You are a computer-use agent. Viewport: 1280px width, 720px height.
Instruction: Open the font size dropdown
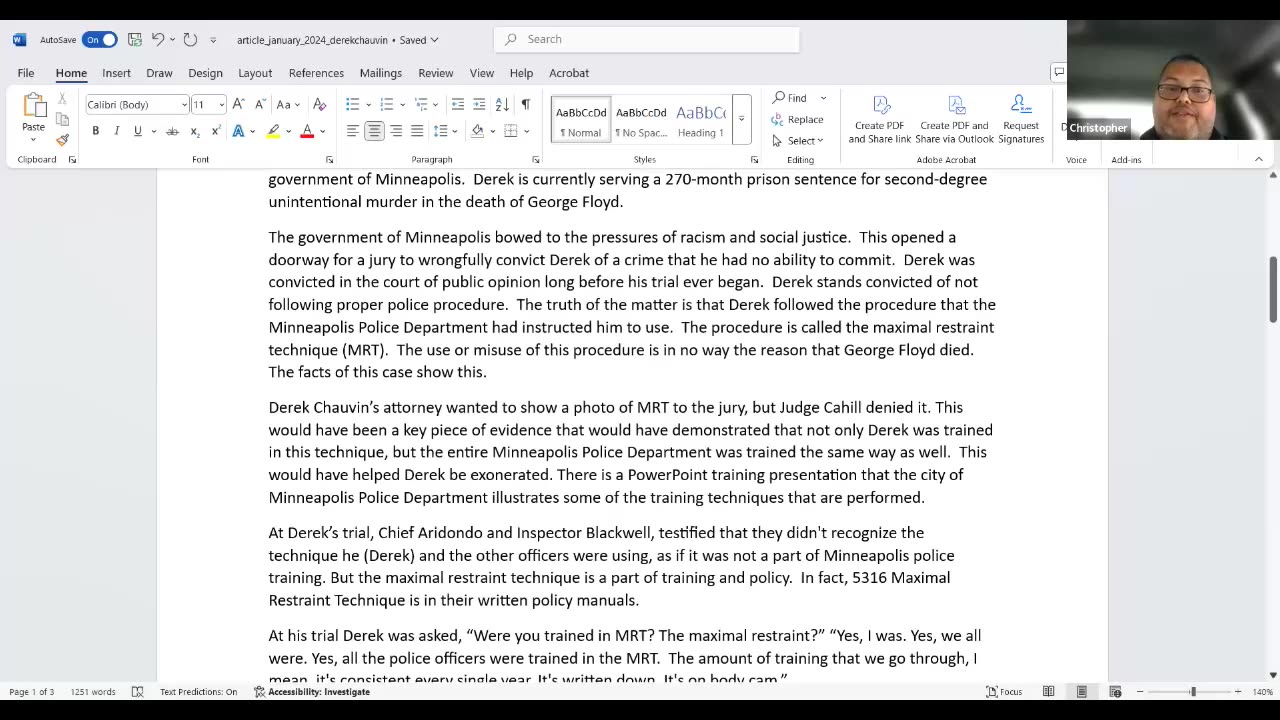(x=221, y=105)
